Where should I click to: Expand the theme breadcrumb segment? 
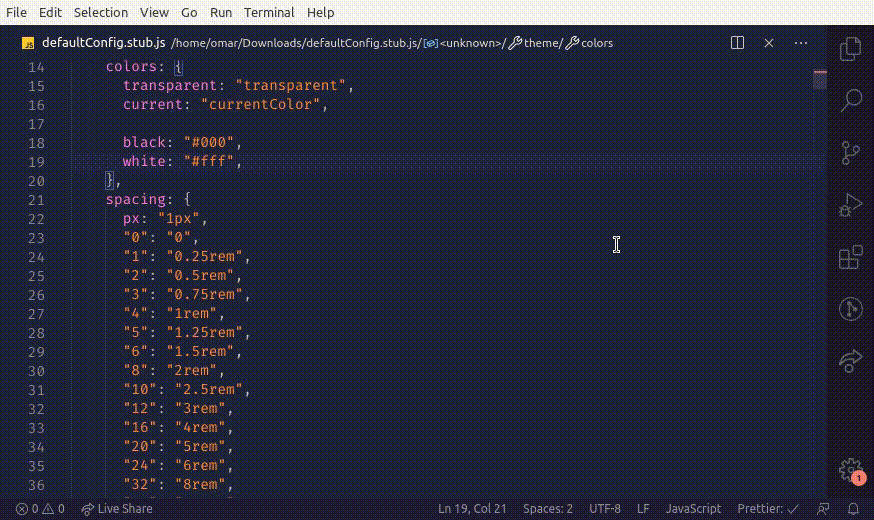click(x=541, y=43)
